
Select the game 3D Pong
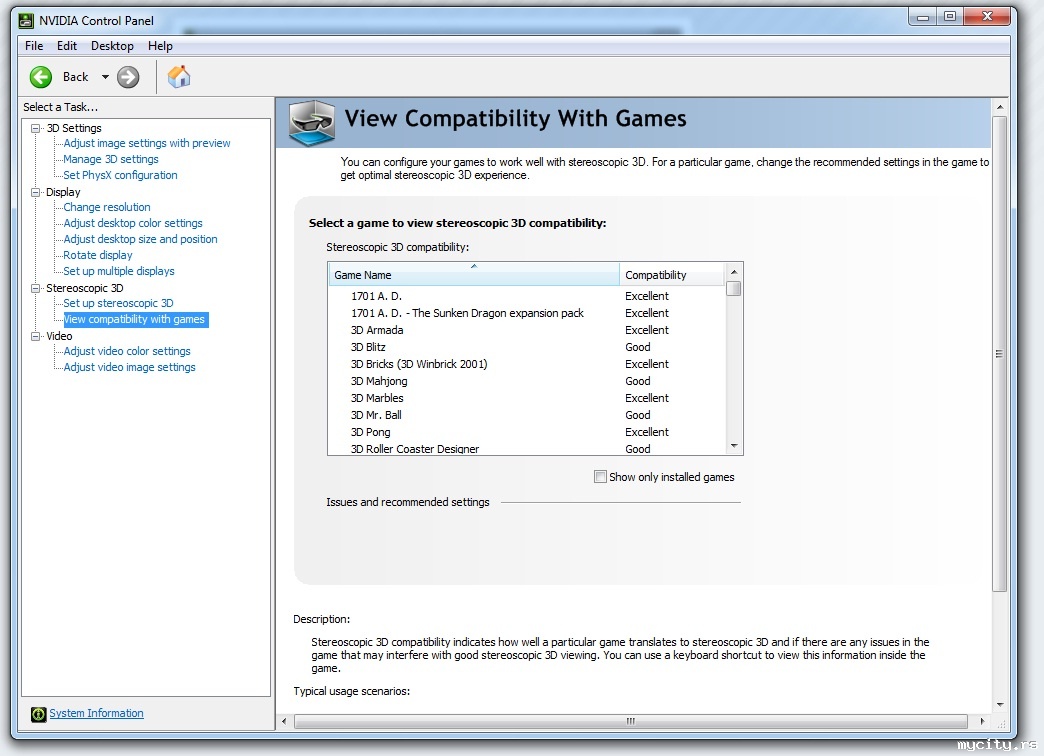(x=526, y=432)
